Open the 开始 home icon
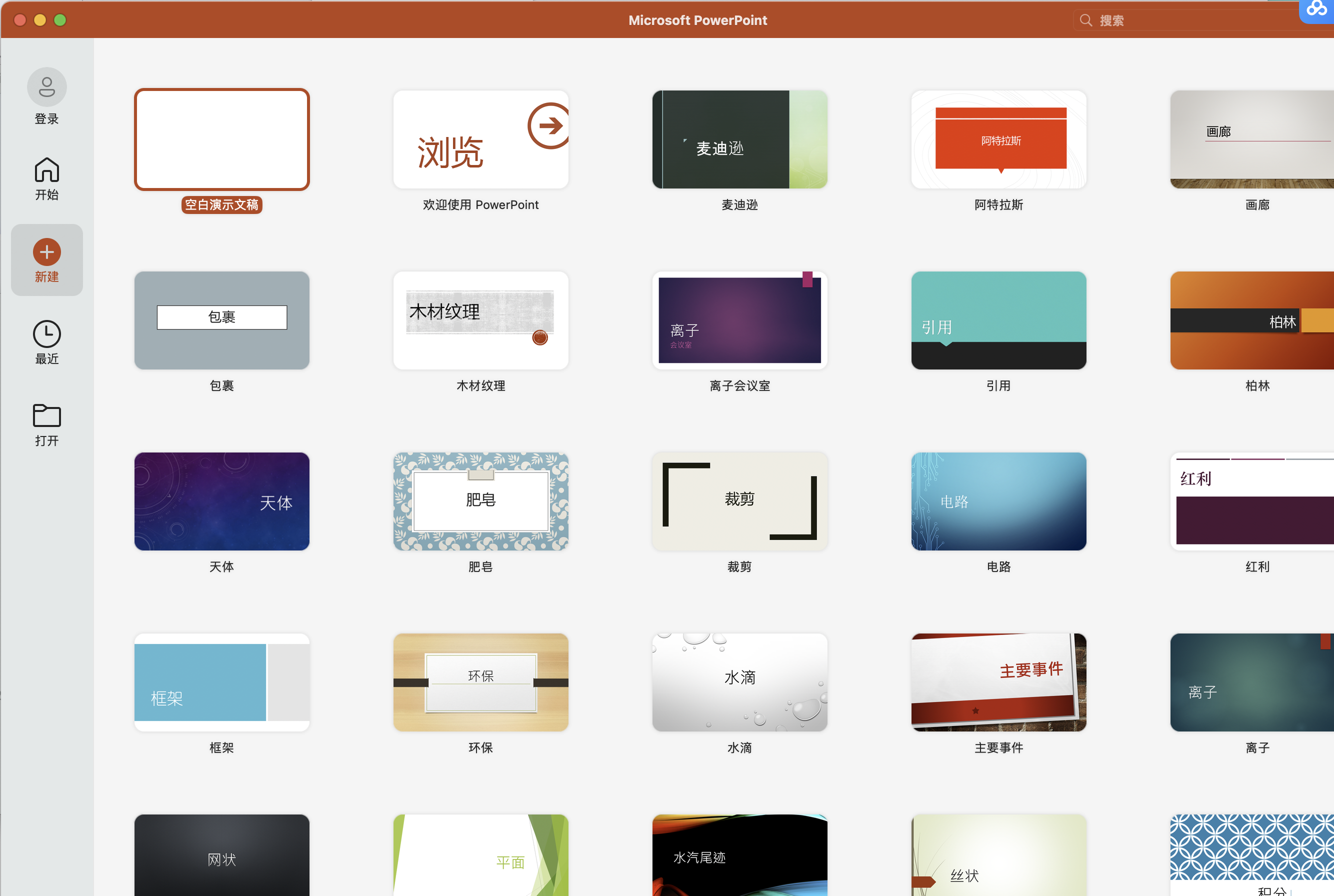 [x=47, y=169]
